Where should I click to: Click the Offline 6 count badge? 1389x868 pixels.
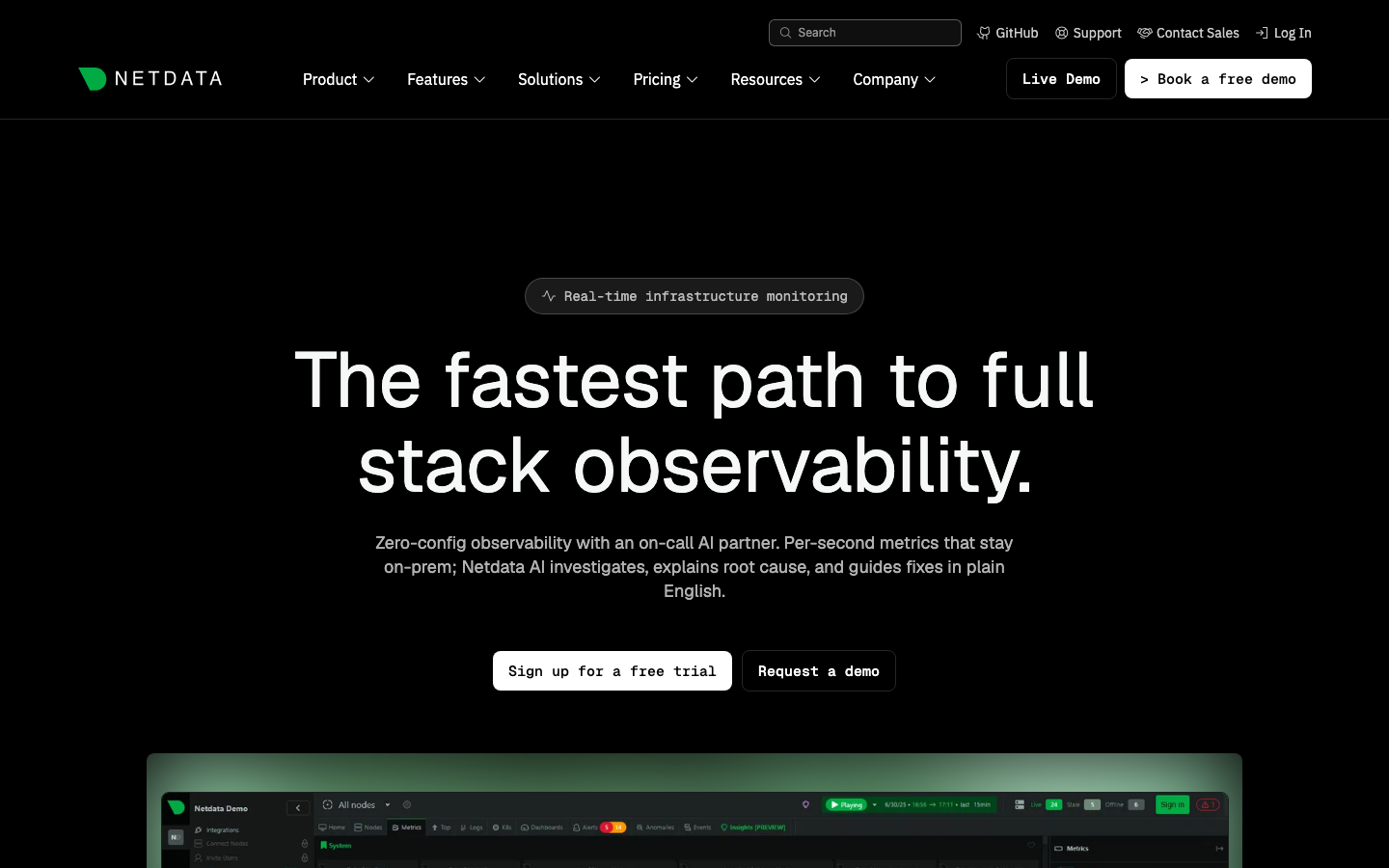(1136, 804)
